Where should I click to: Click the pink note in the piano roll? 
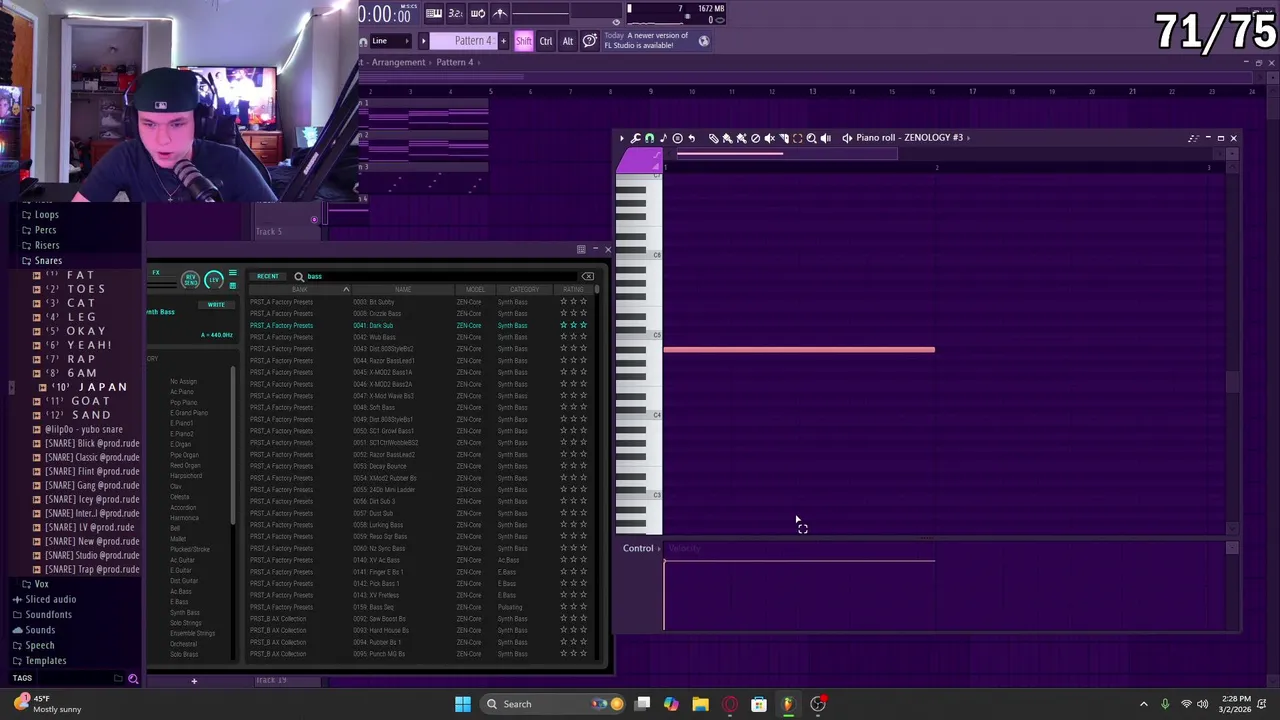click(799, 350)
